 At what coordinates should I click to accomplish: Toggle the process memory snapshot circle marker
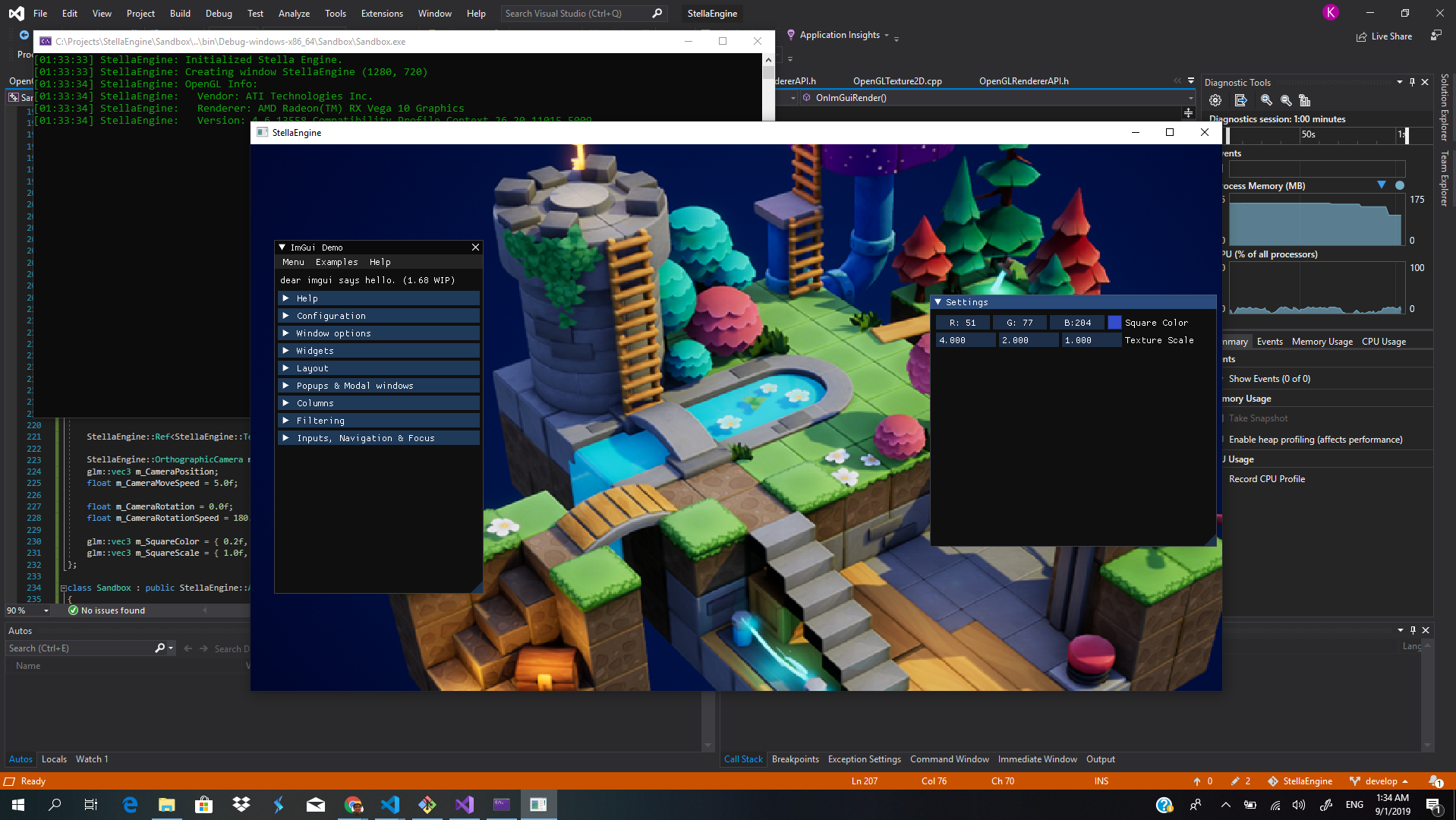(1400, 185)
